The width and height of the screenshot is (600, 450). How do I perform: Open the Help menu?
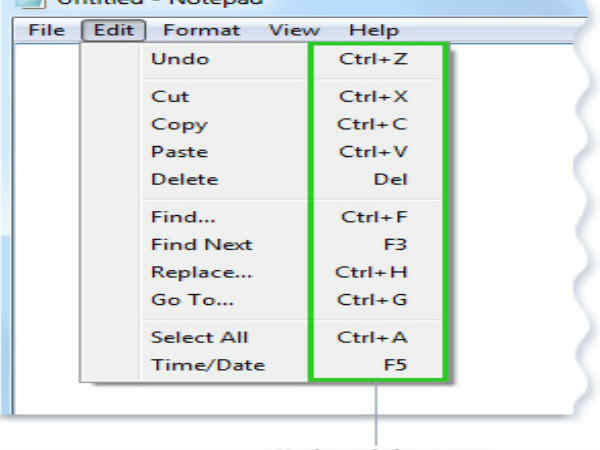(x=374, y=30)
